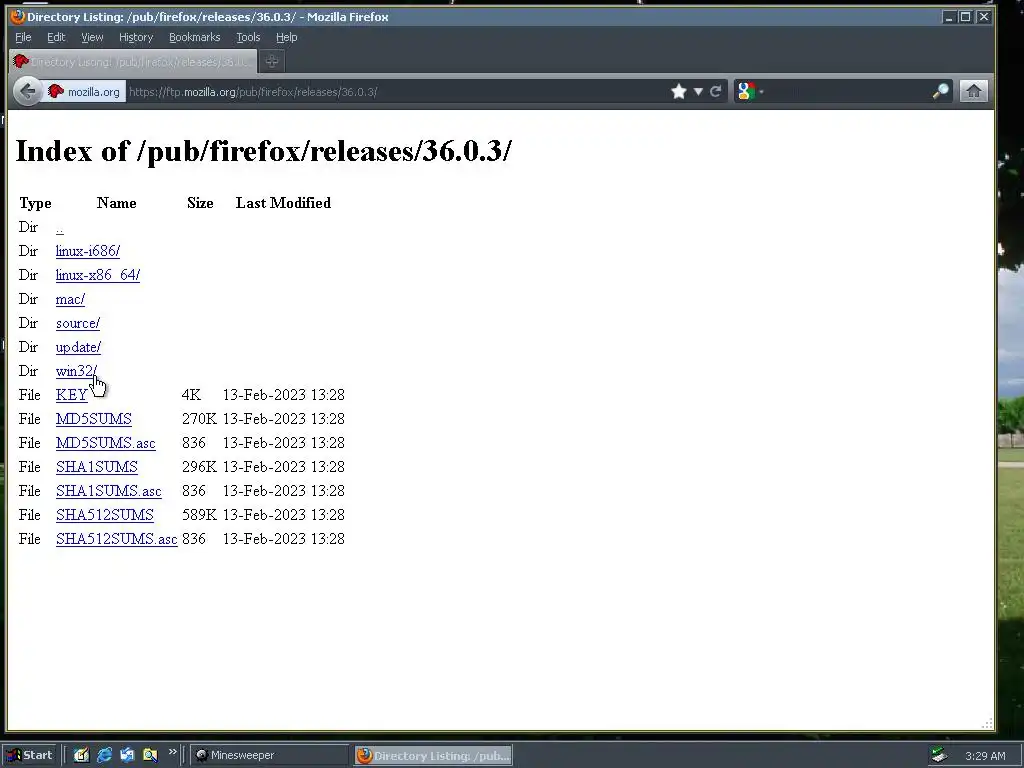This screenshot has height=768, width=1024.
Task: Open the mac/ directory
Action: click(70, 299)
